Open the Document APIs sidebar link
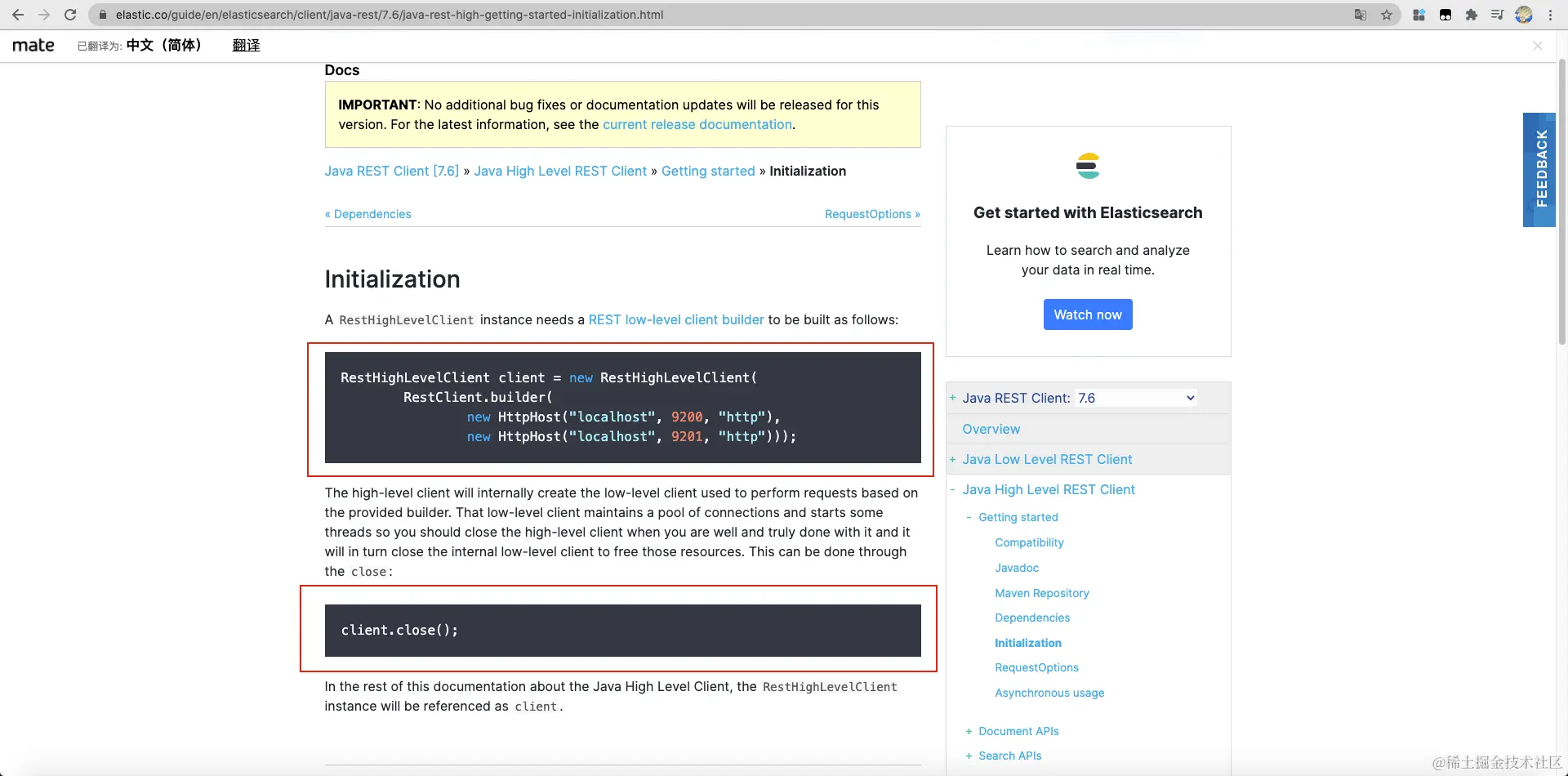Screen dimensions: 1568x776 coord(1018,731)
